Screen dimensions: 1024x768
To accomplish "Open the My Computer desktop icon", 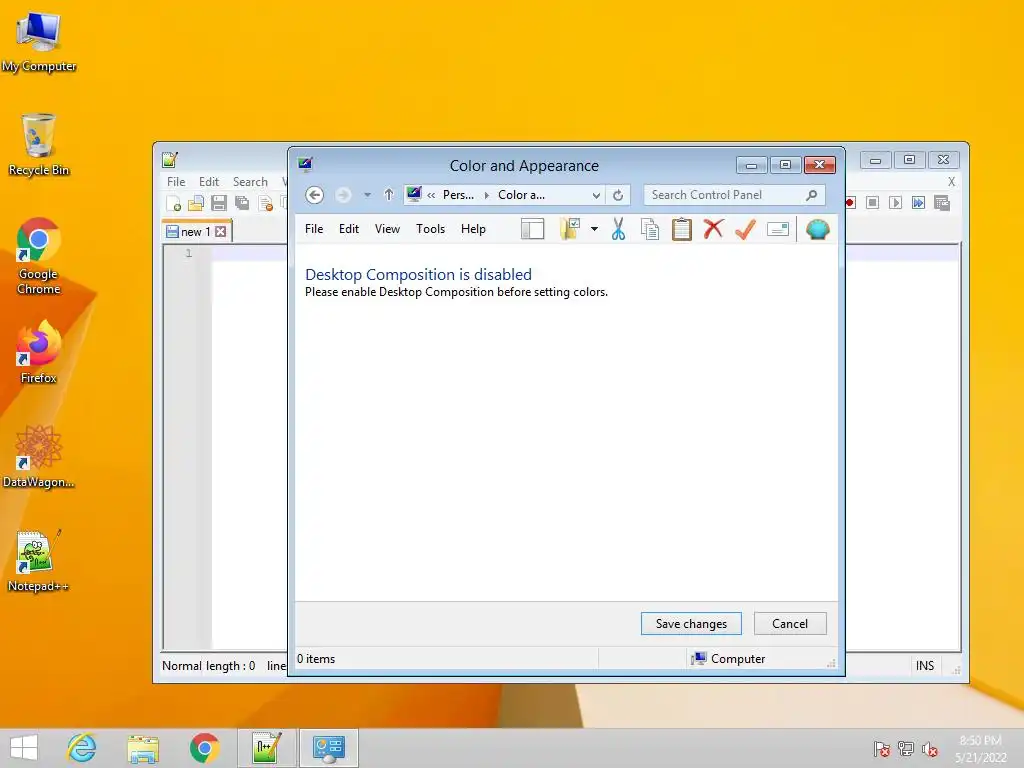I will coord(39,42).
